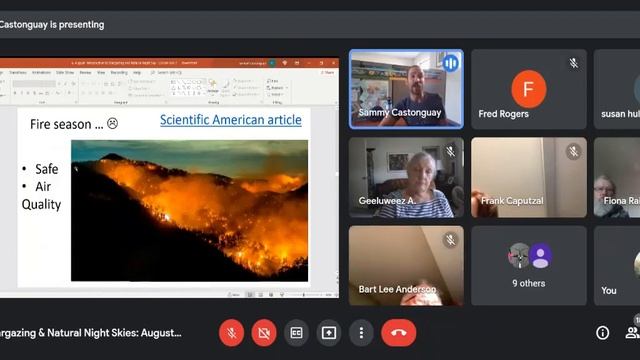The height and width of the screenshot is (360, 640).
Task: Toggle Notes pane in PowerPoint status bar
Action: pyautogui.click(x=234, y=294)
